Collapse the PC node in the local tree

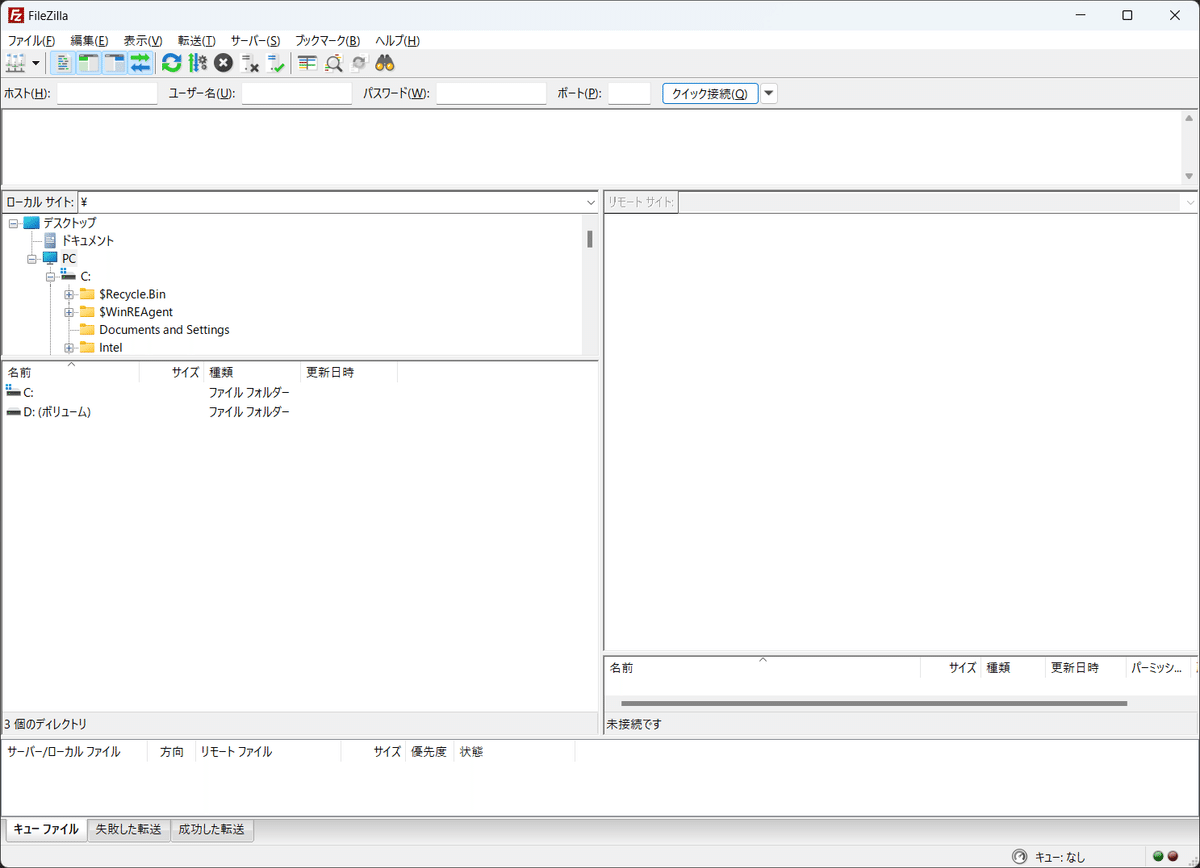pyautogui.click(x=31, y=258)
